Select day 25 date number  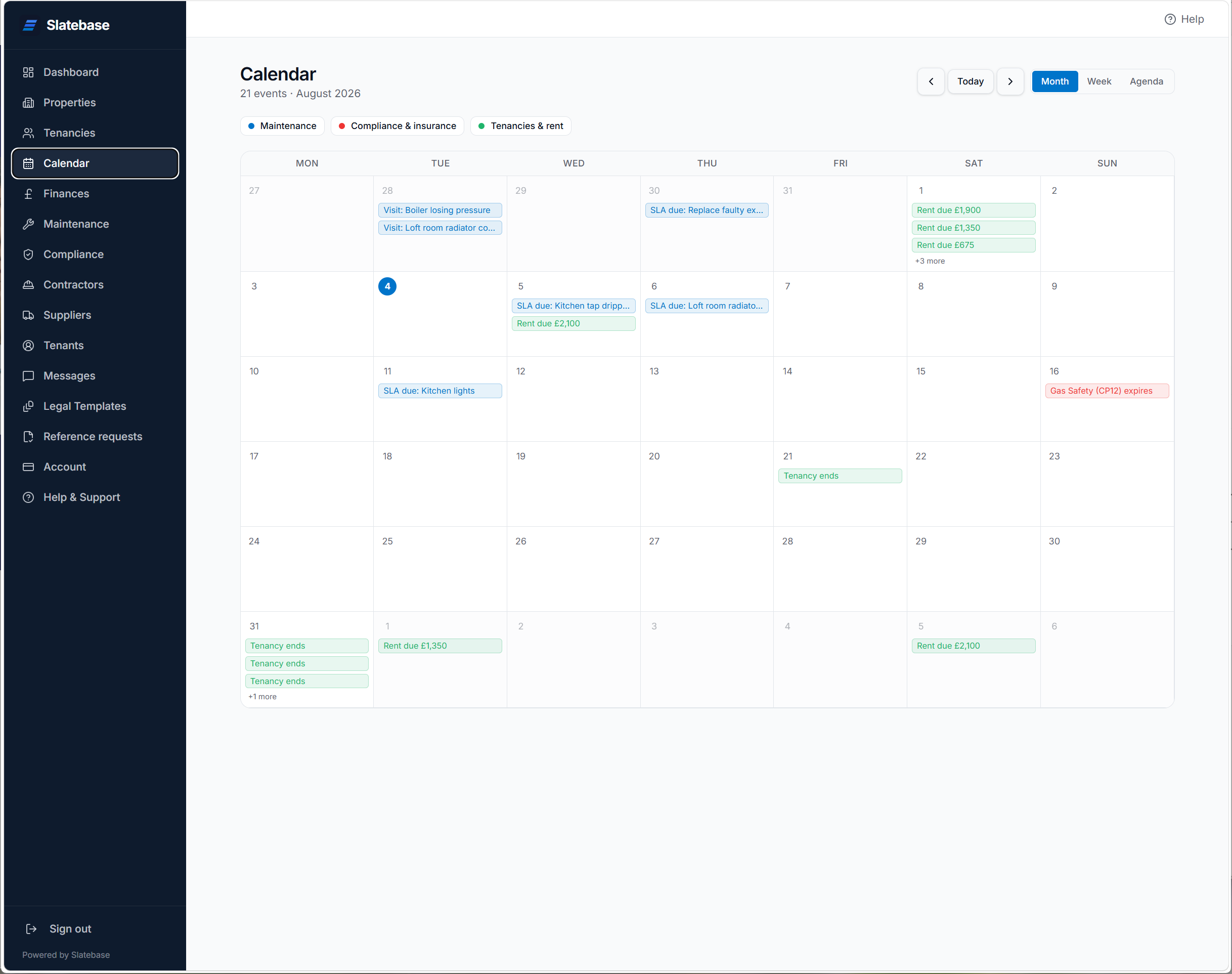coord(387,542)
